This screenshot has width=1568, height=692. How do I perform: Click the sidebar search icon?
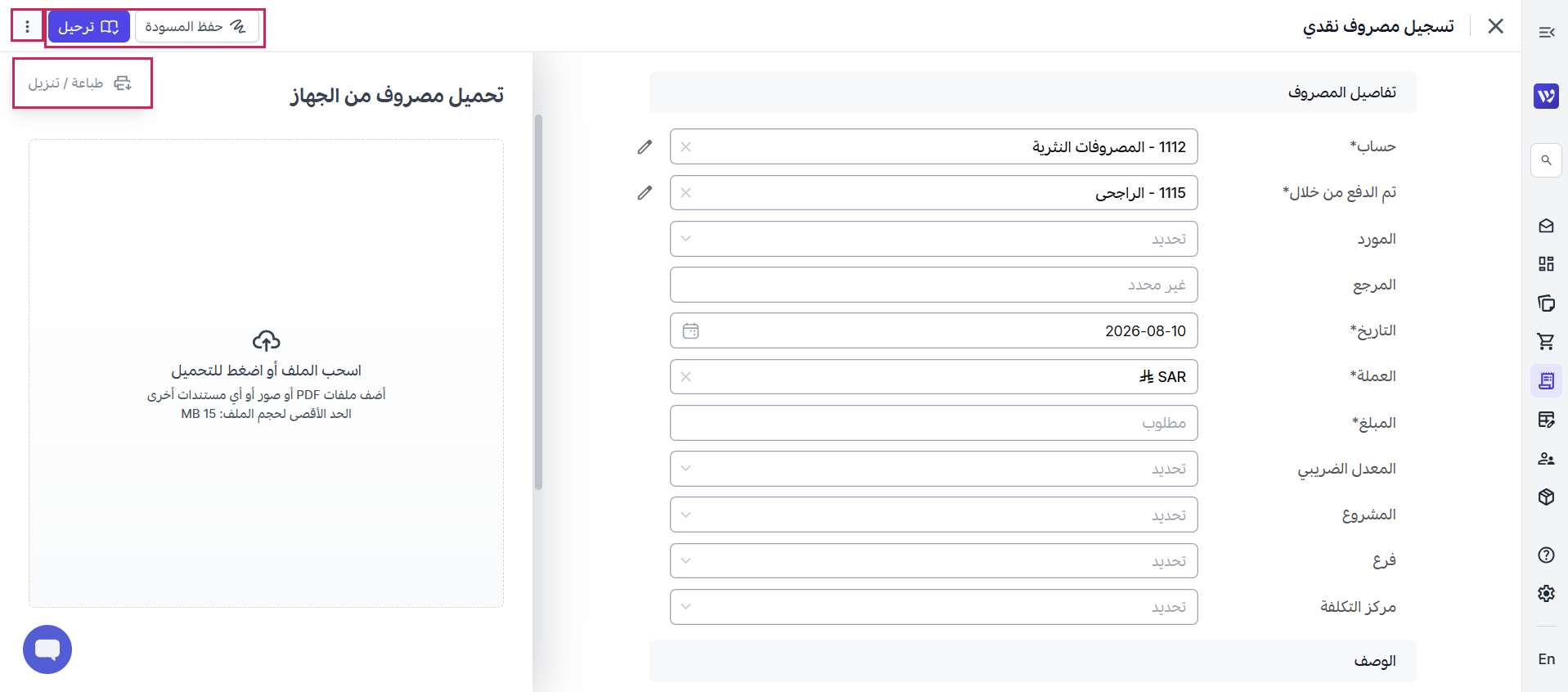1546,160
